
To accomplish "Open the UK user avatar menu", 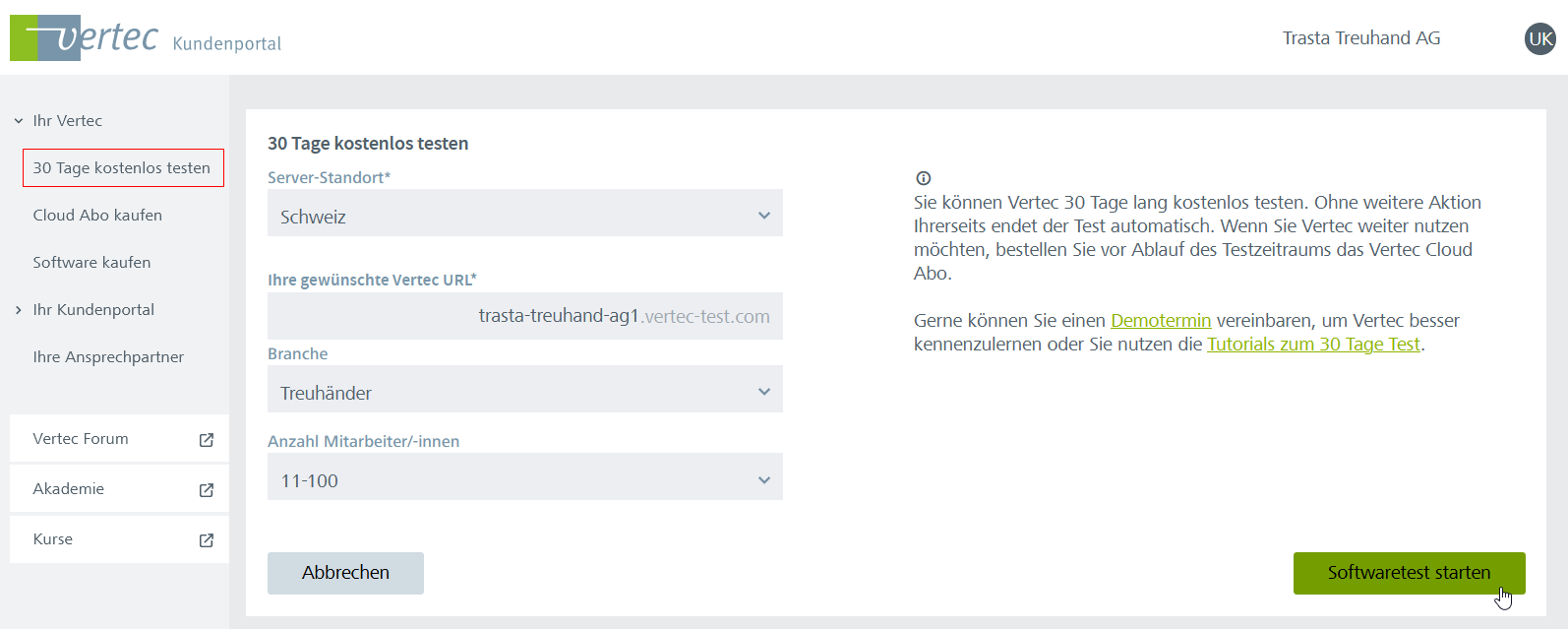I will 1539,38.
